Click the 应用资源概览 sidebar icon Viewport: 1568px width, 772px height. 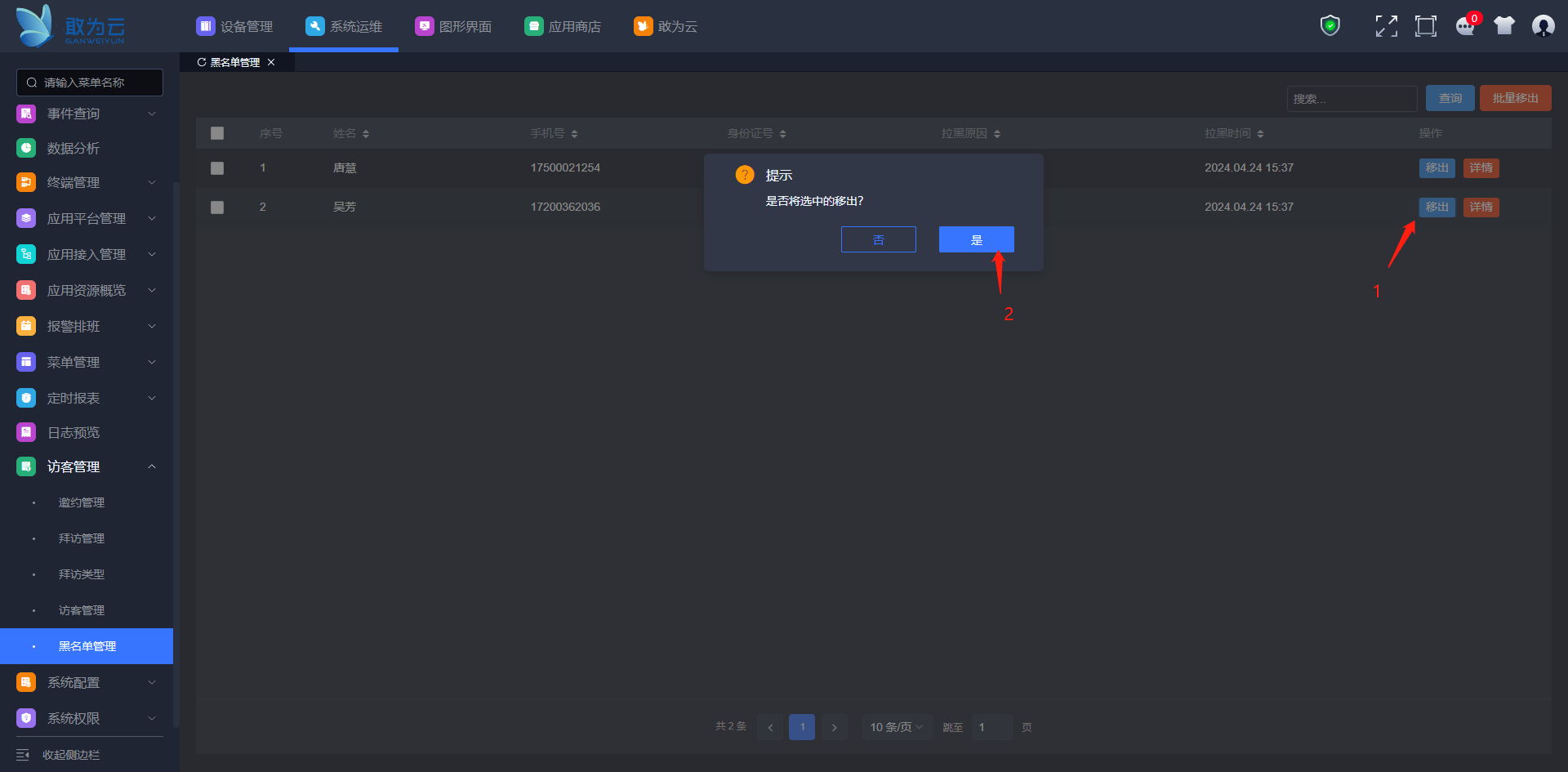(x=26, y=290)
